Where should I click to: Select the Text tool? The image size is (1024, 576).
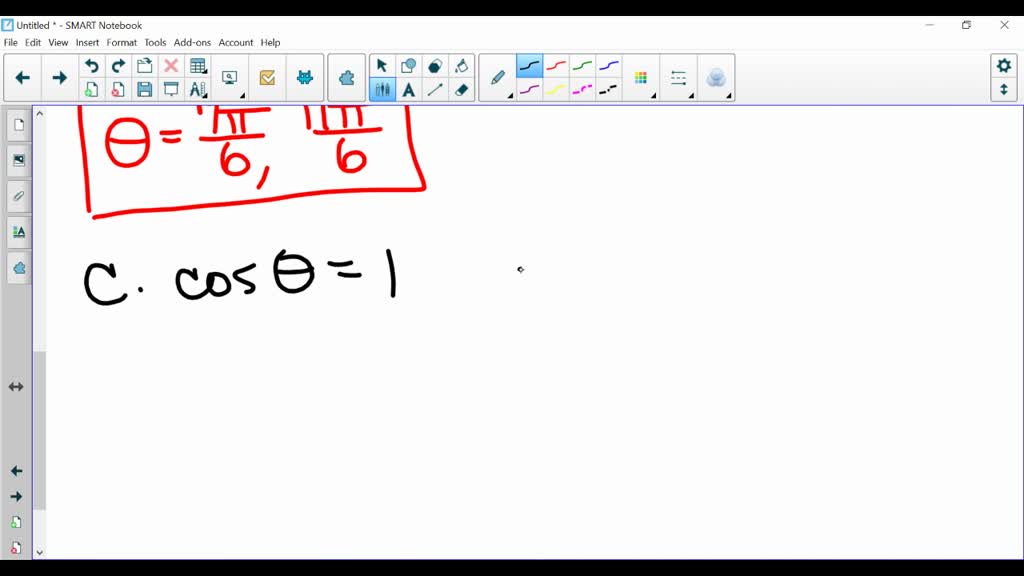pyautogui.click(x=410, y=89)
